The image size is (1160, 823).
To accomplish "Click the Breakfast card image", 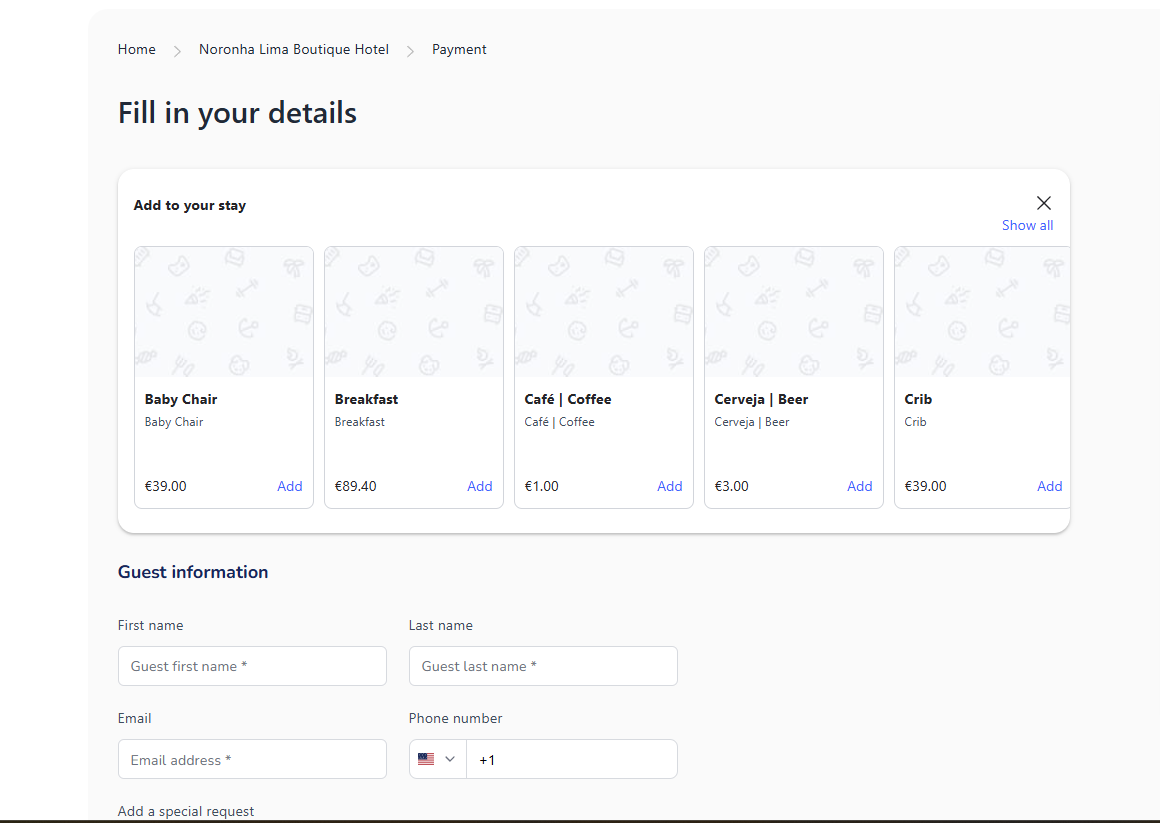I will point(414,312).
